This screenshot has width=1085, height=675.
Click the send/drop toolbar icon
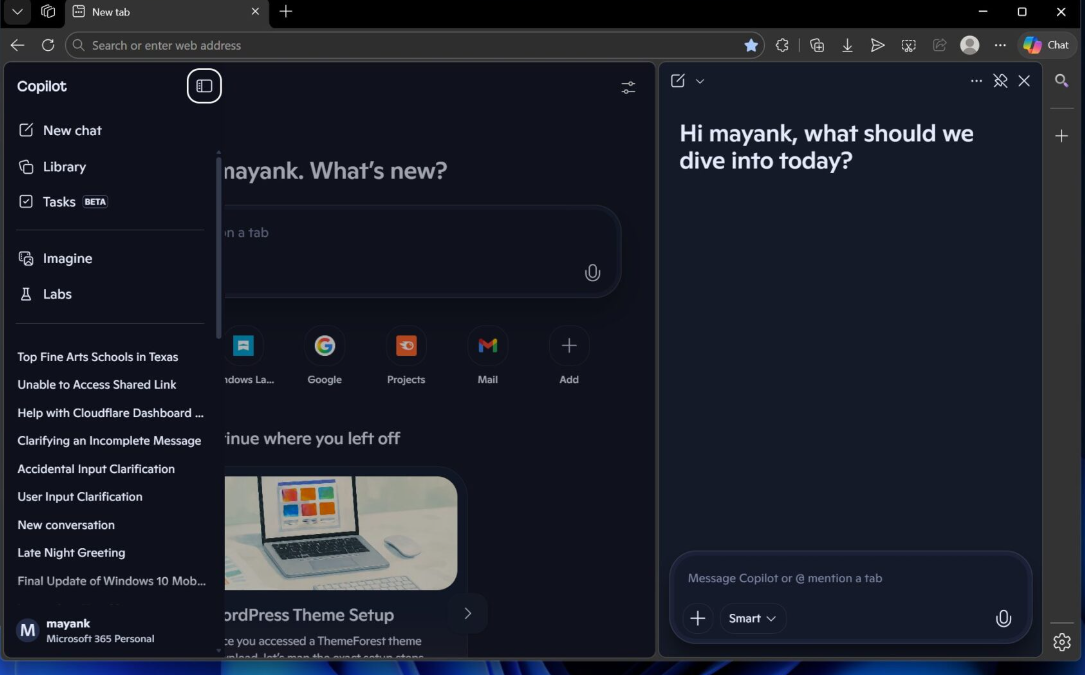[877, 45]
